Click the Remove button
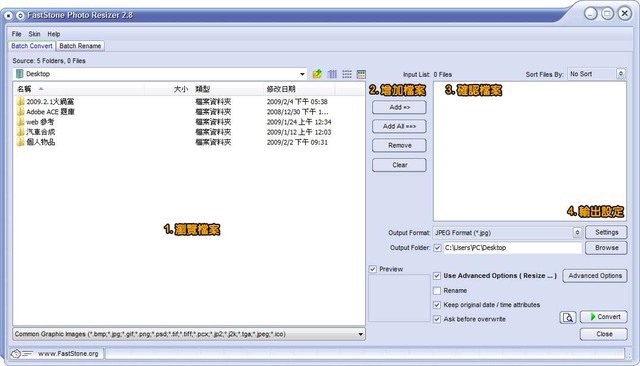 click(399, 146)
